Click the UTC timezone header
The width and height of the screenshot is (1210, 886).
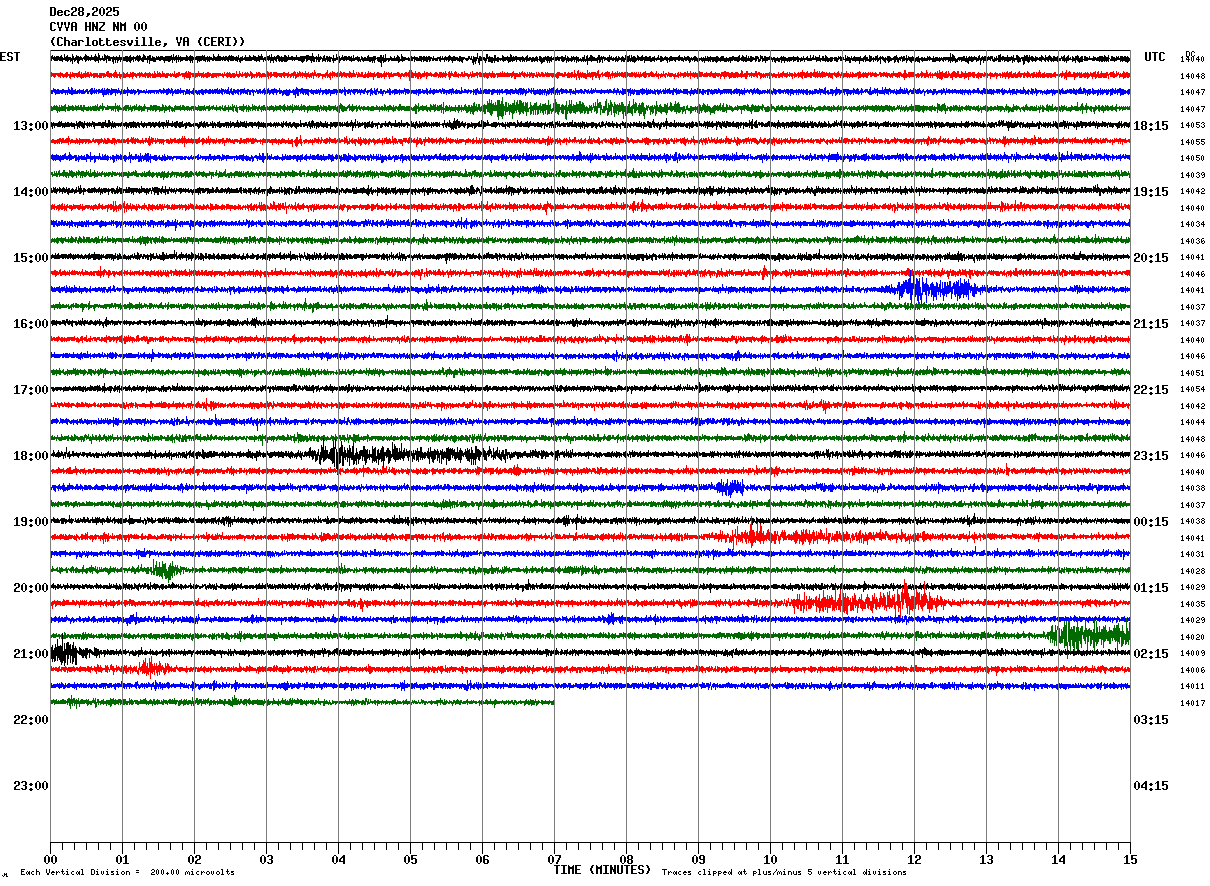(1155, 57)
